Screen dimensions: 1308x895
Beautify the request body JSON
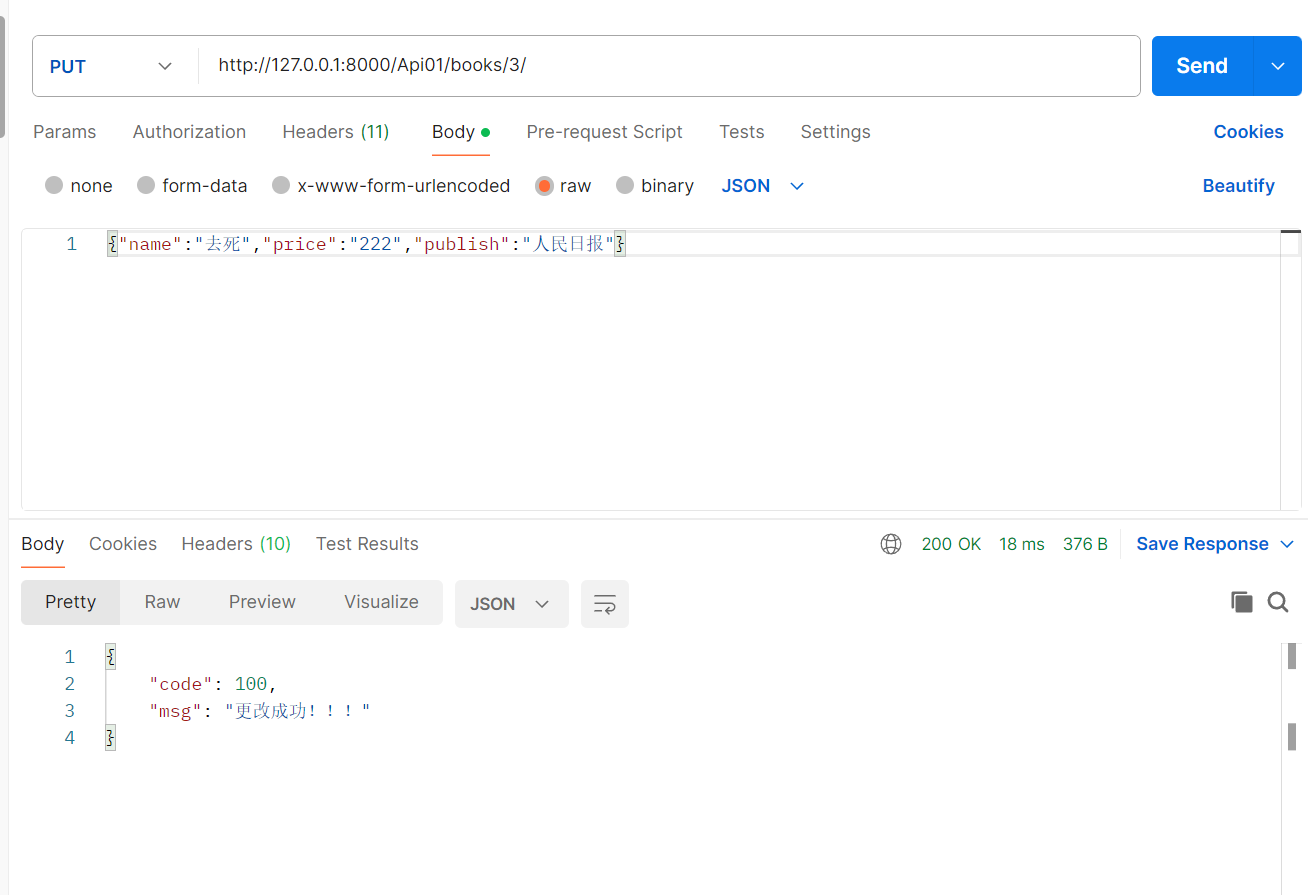pyautogui.click(x=1238, y=186)
